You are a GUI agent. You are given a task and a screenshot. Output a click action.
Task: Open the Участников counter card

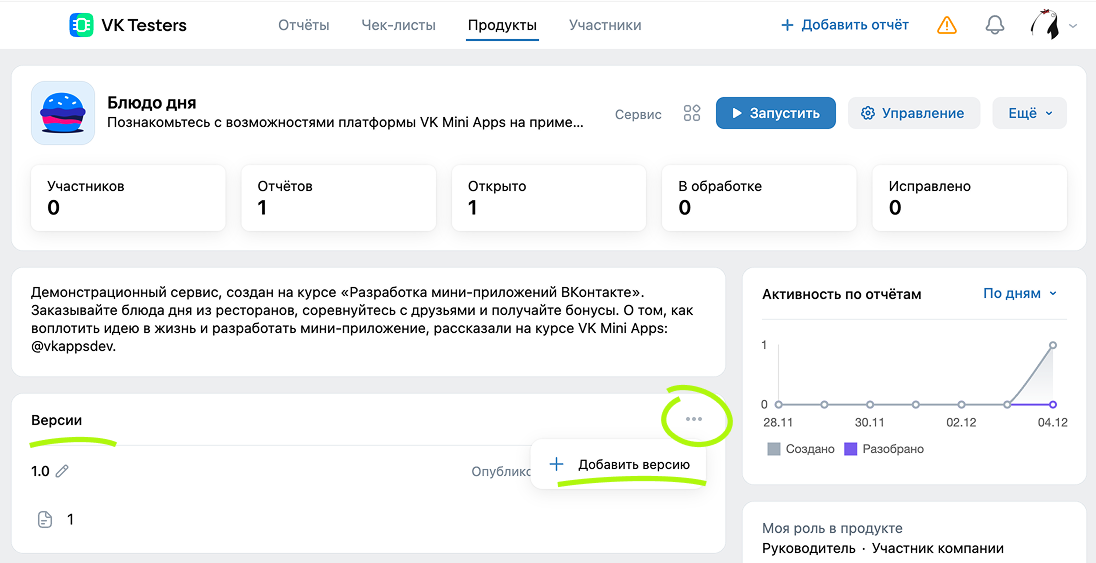(128, 198)
